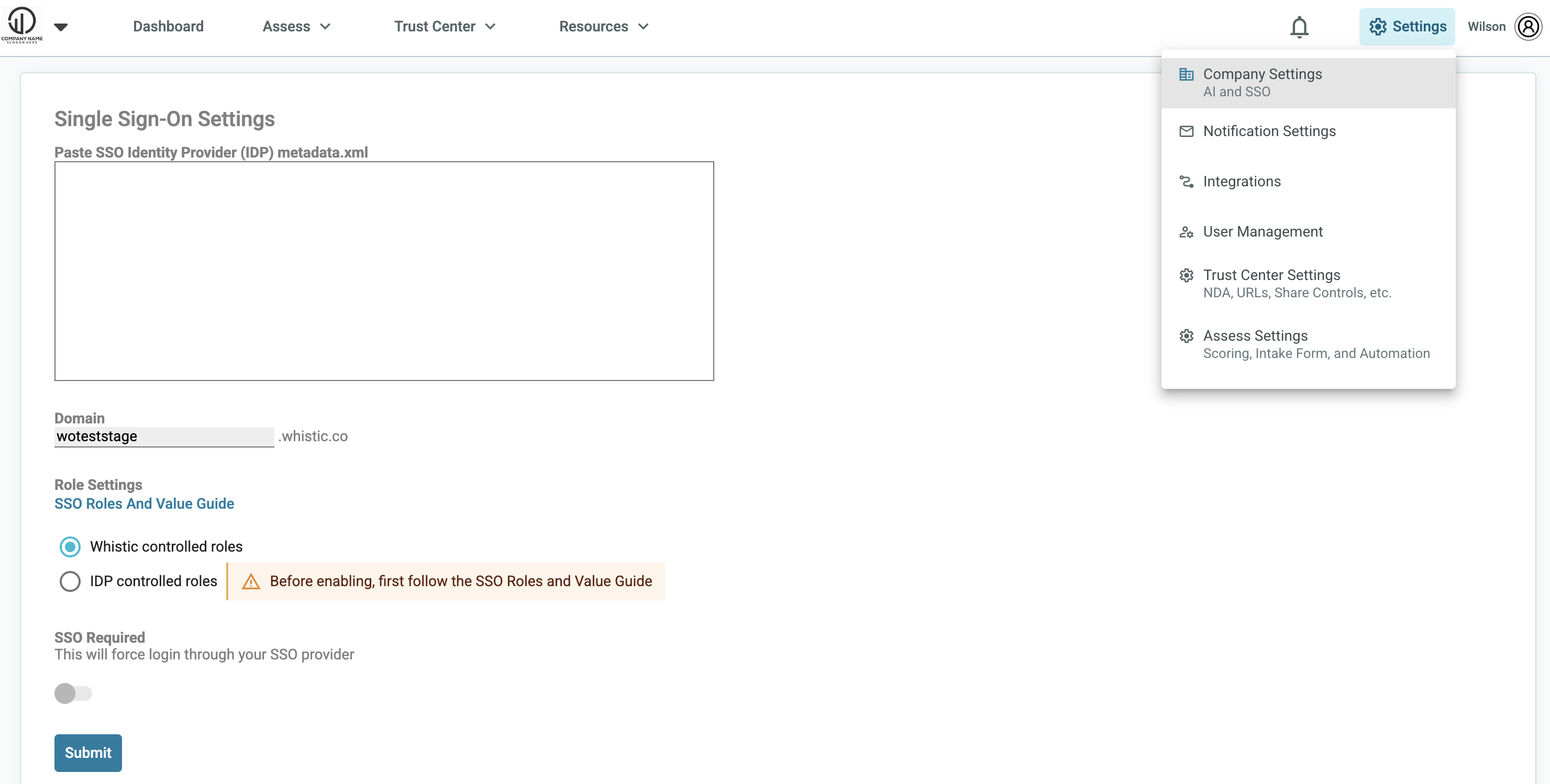Click the Company Settings building icon

(1186, 74)
